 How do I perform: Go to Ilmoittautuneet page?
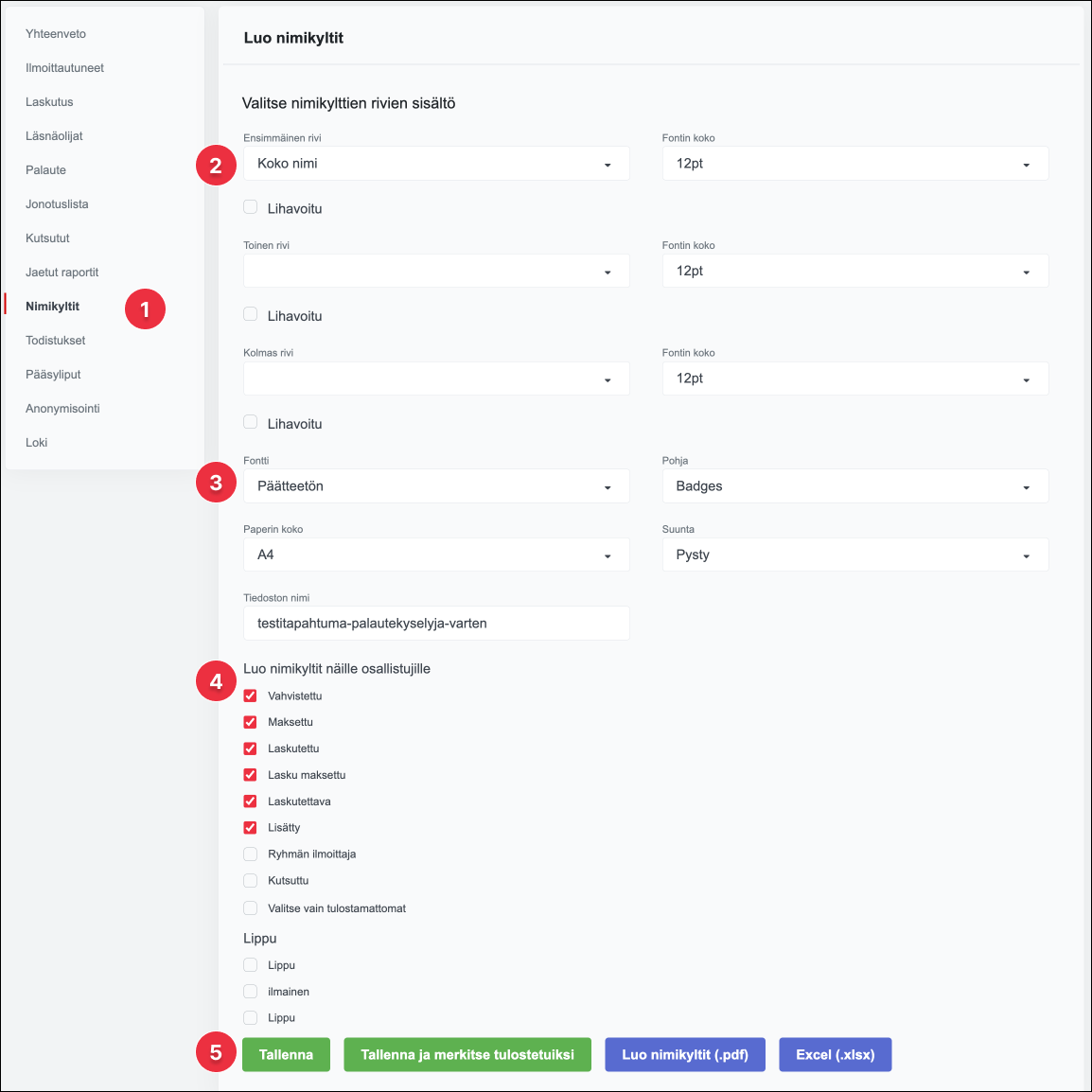coord(64,67)
